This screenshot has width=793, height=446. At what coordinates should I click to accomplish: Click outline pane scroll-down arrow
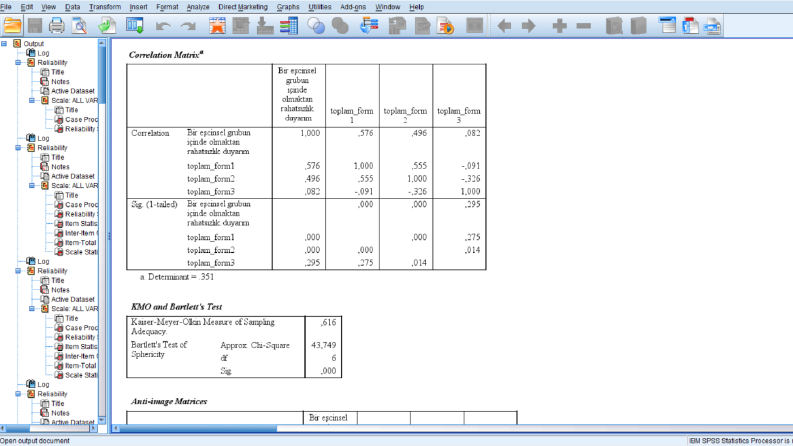102,420
